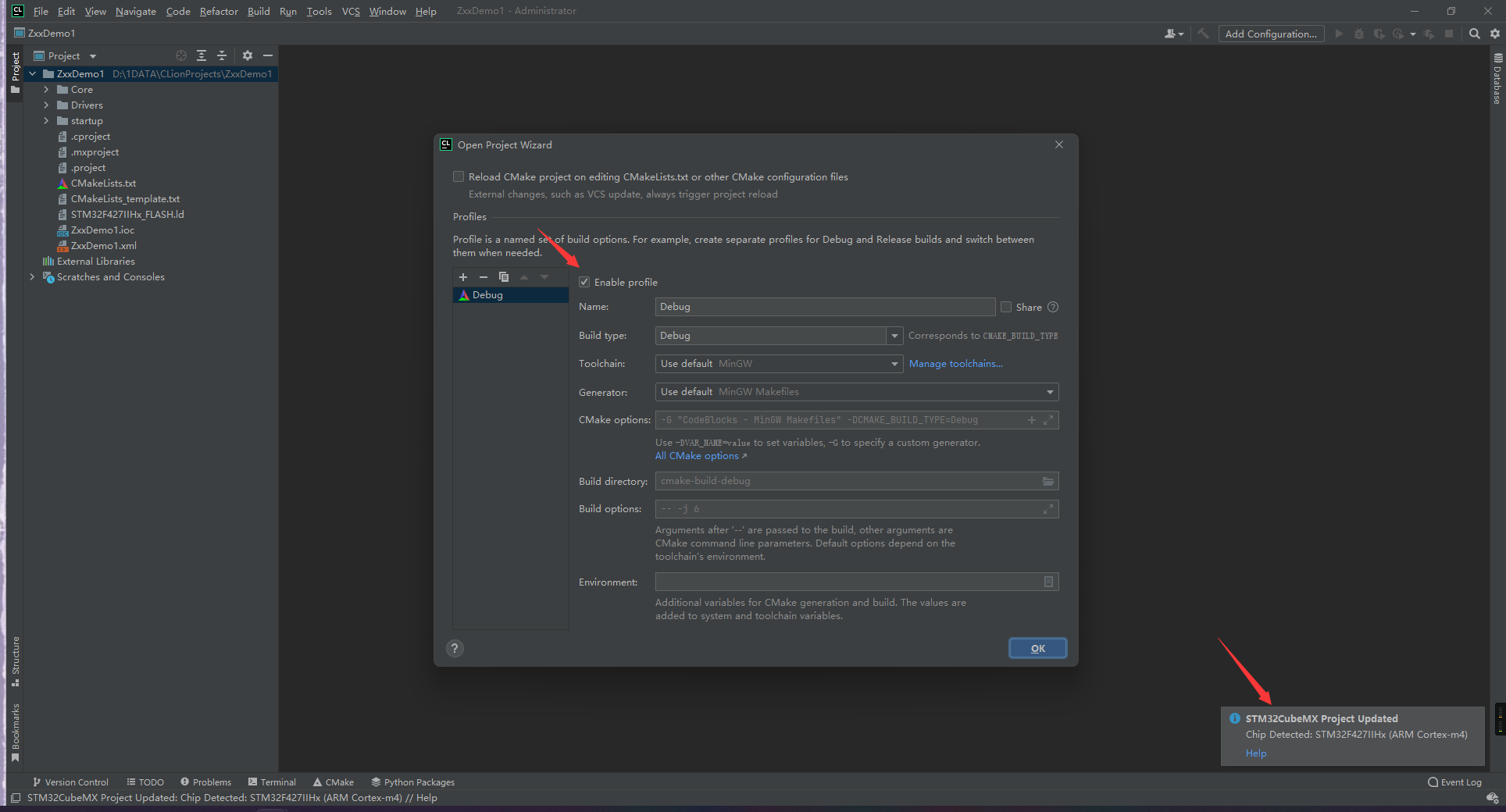
Task: Click the Share help question mark icon
Action: click(1053, 307)
